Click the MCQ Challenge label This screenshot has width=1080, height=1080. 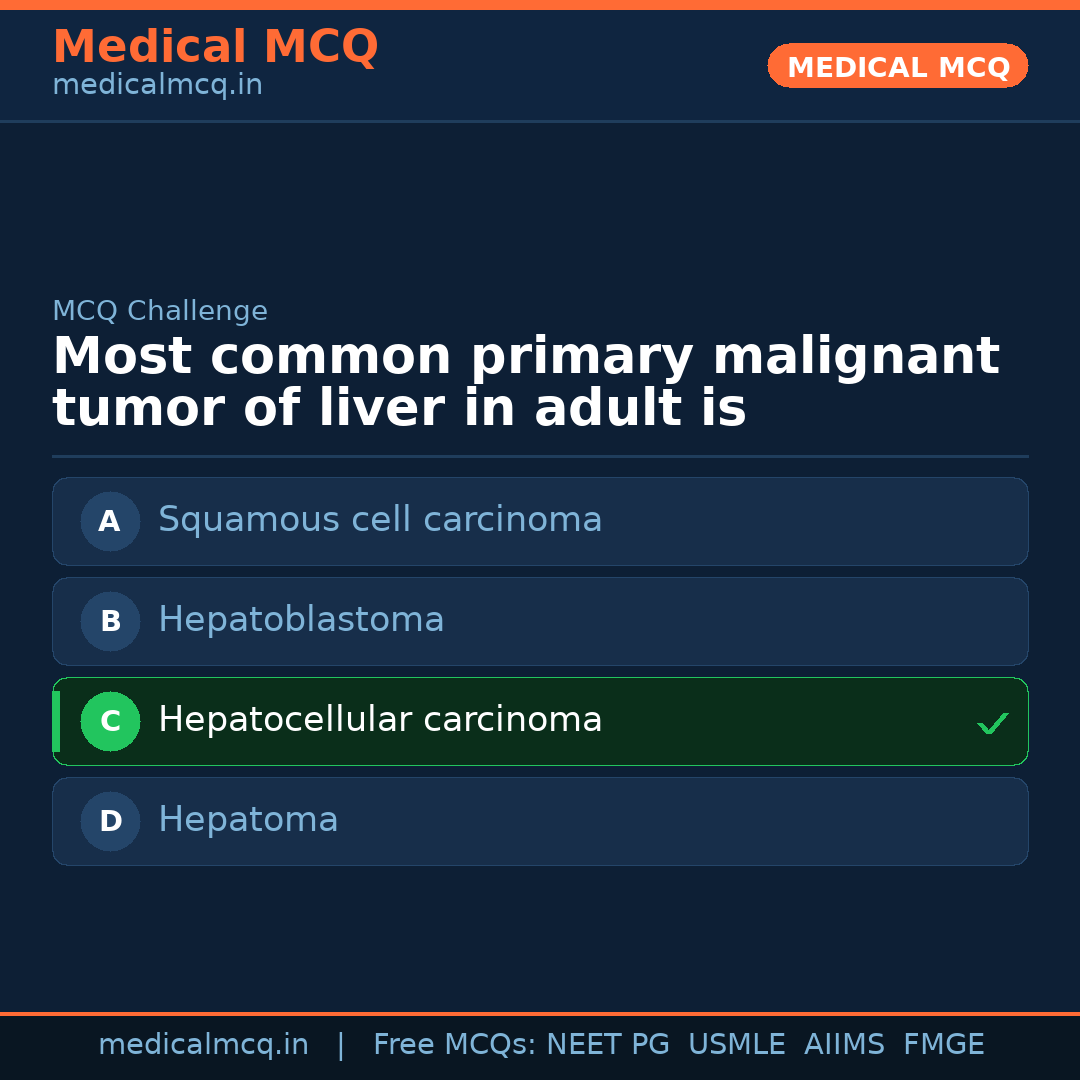[160, 311]
